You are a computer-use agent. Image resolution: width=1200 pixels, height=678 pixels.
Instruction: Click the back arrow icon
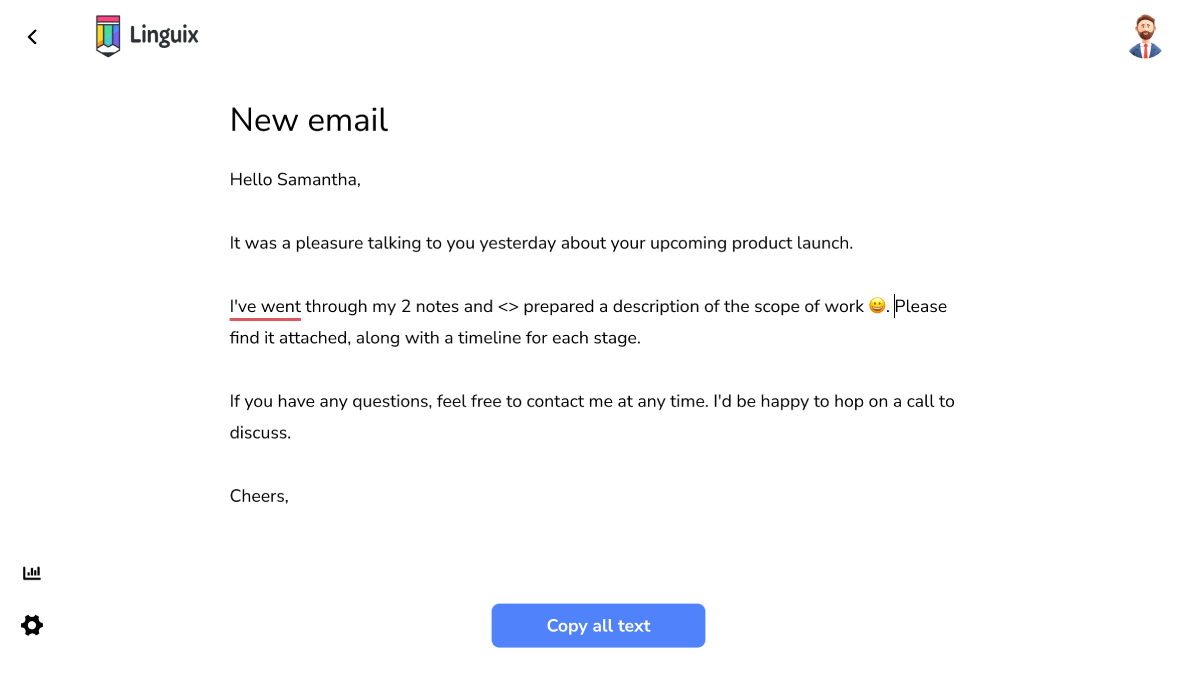pyautogui.click(x=32, y=37)
